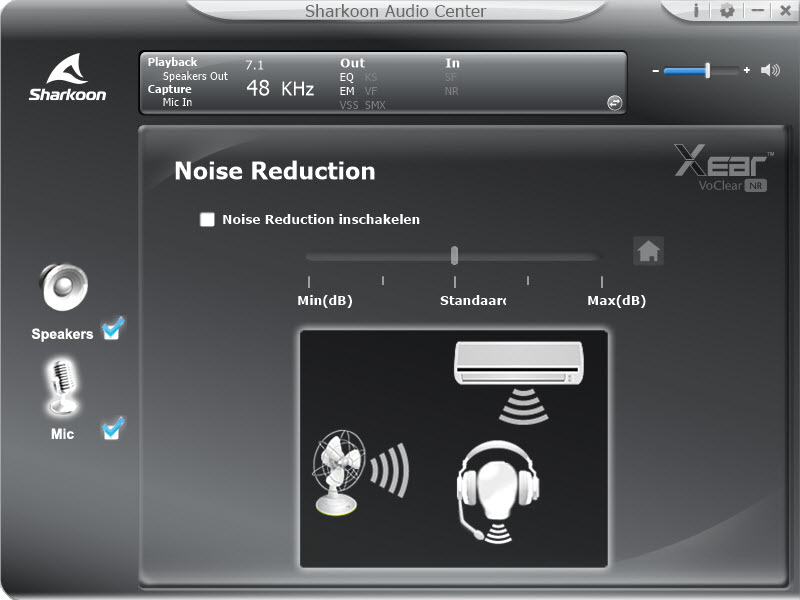This screenshot has width=800, height=600.
Task: Click the noise reduction level slider handle
Action: point(454,256)
